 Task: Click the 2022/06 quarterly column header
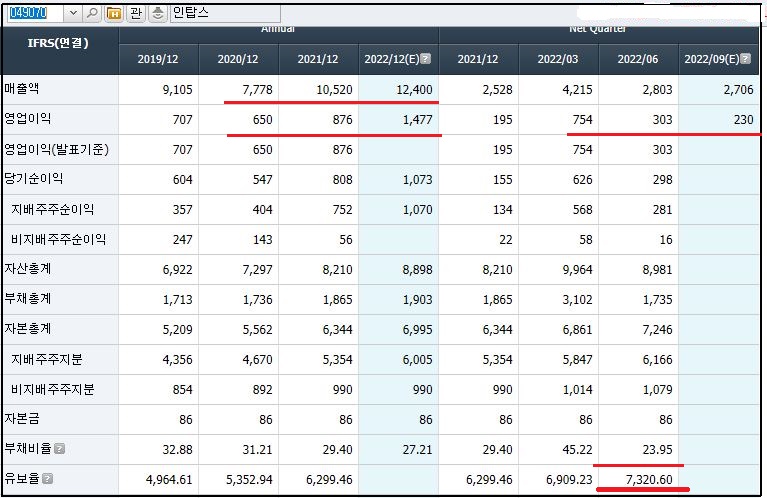[x=638, y=59]
